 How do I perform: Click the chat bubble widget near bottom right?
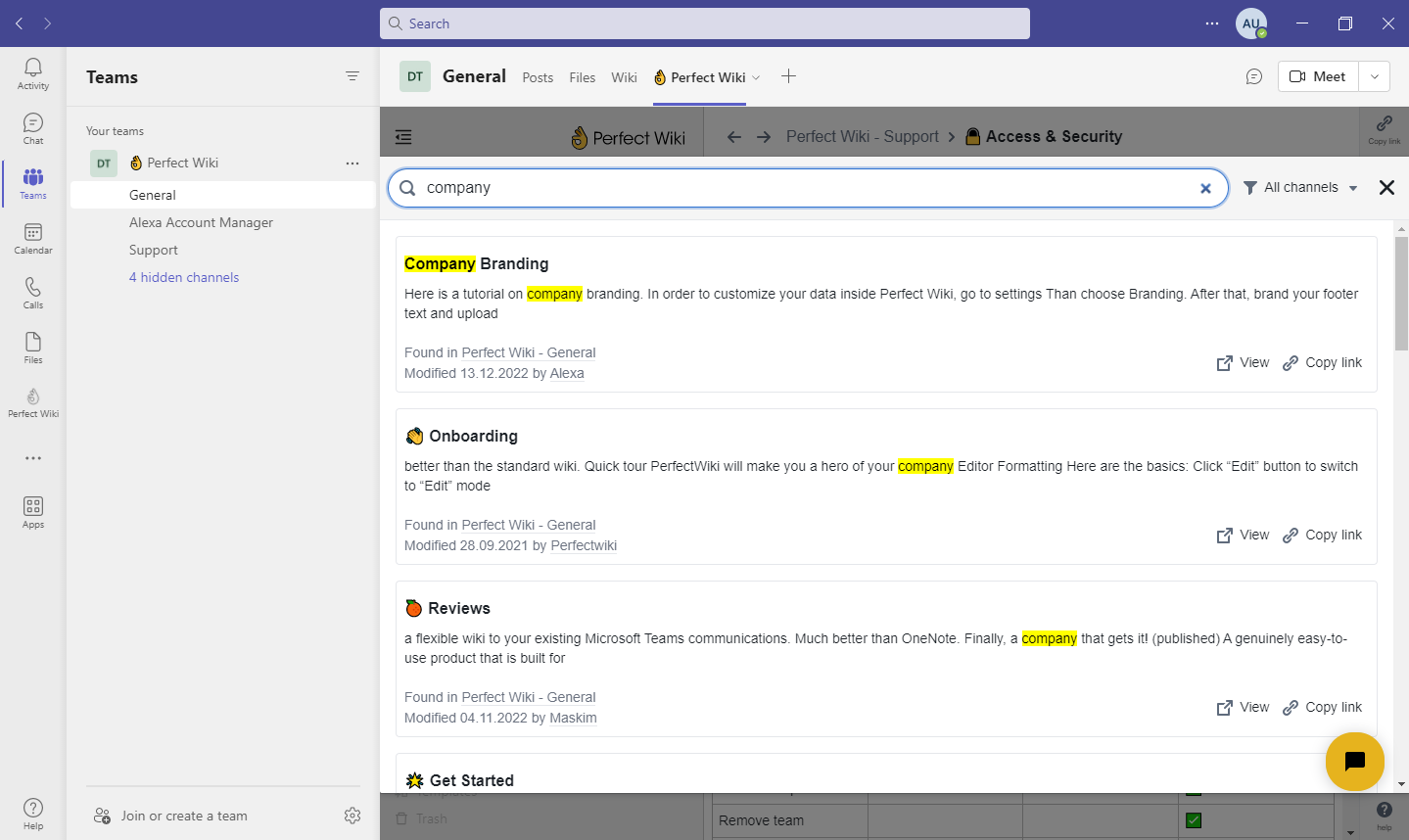(1354, 761)
